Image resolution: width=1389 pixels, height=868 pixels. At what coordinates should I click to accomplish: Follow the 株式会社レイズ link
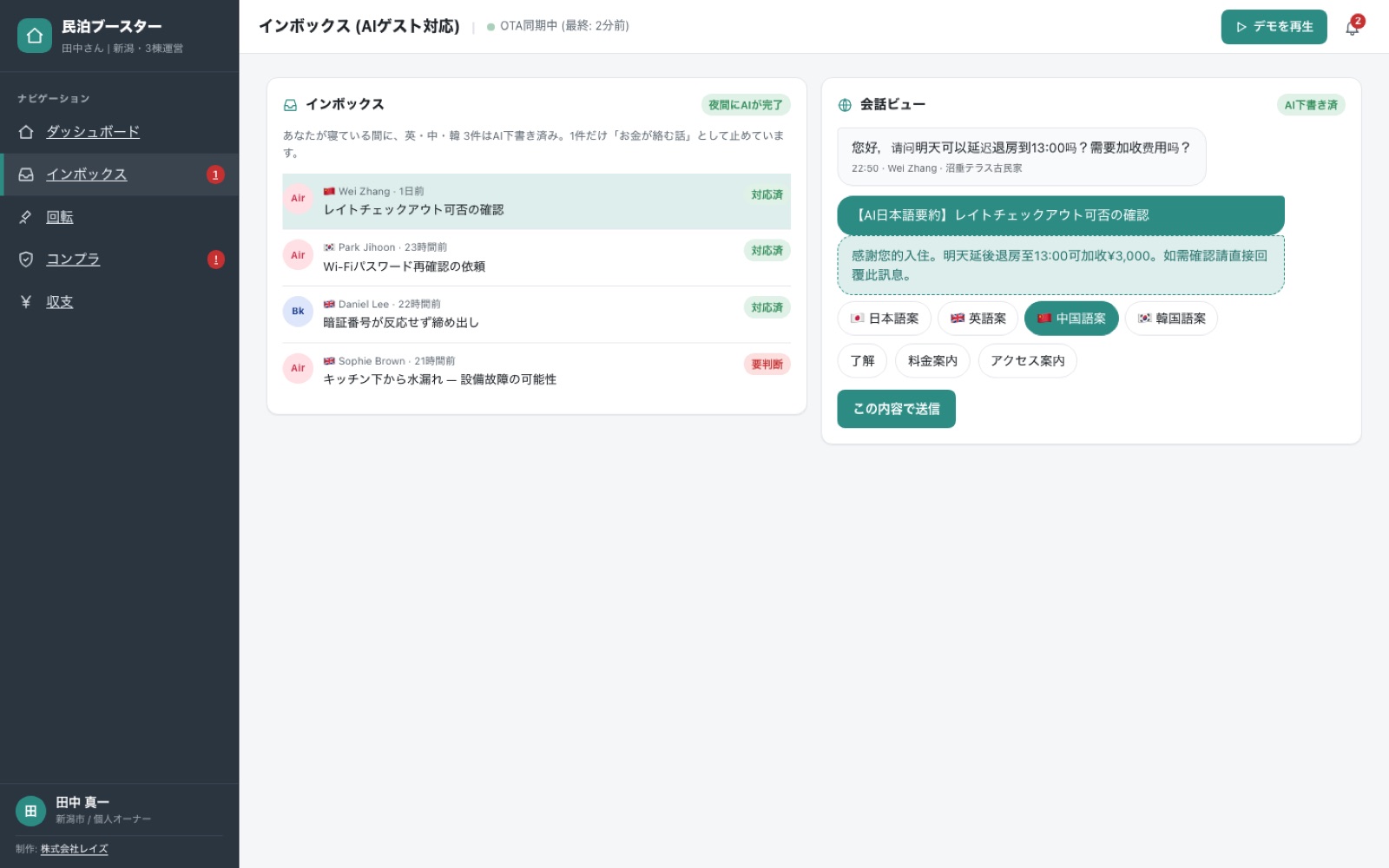(x=75, y=849)
